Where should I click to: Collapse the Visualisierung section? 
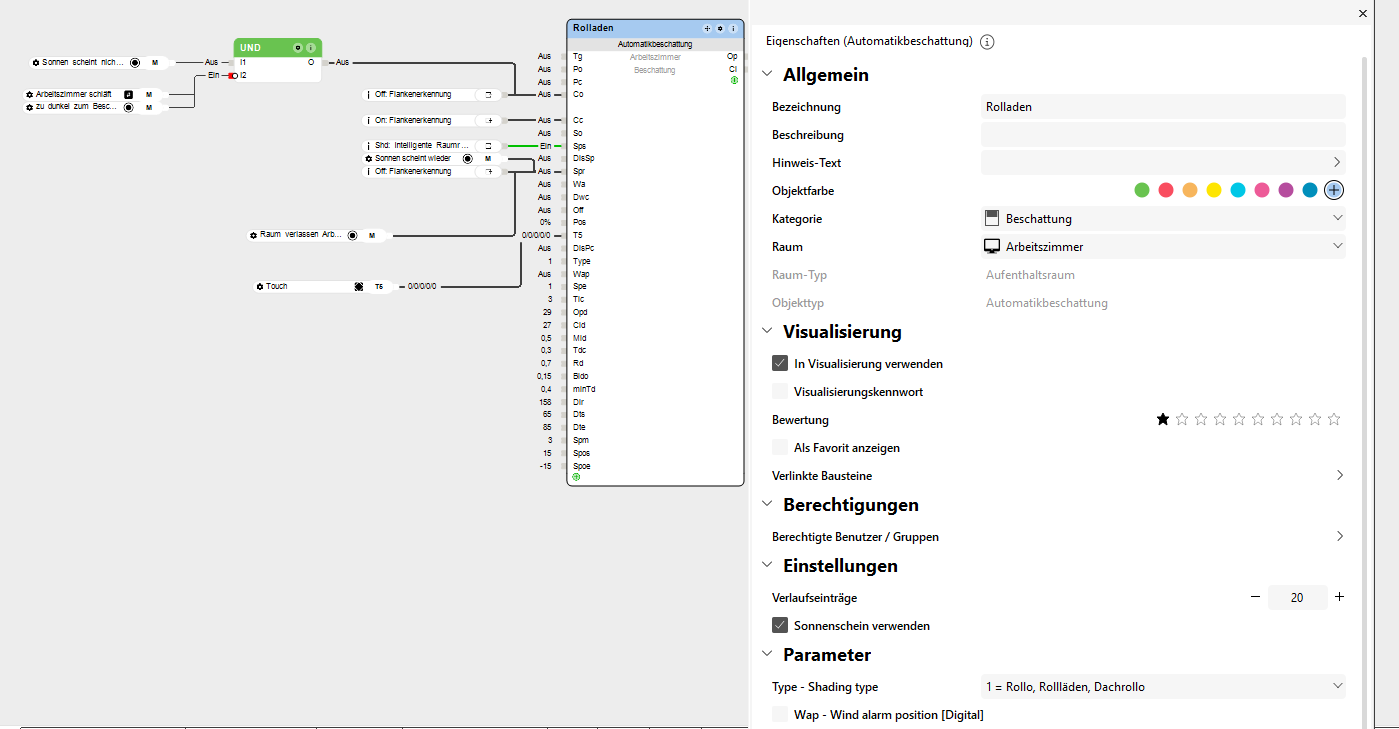coord(767,331)
